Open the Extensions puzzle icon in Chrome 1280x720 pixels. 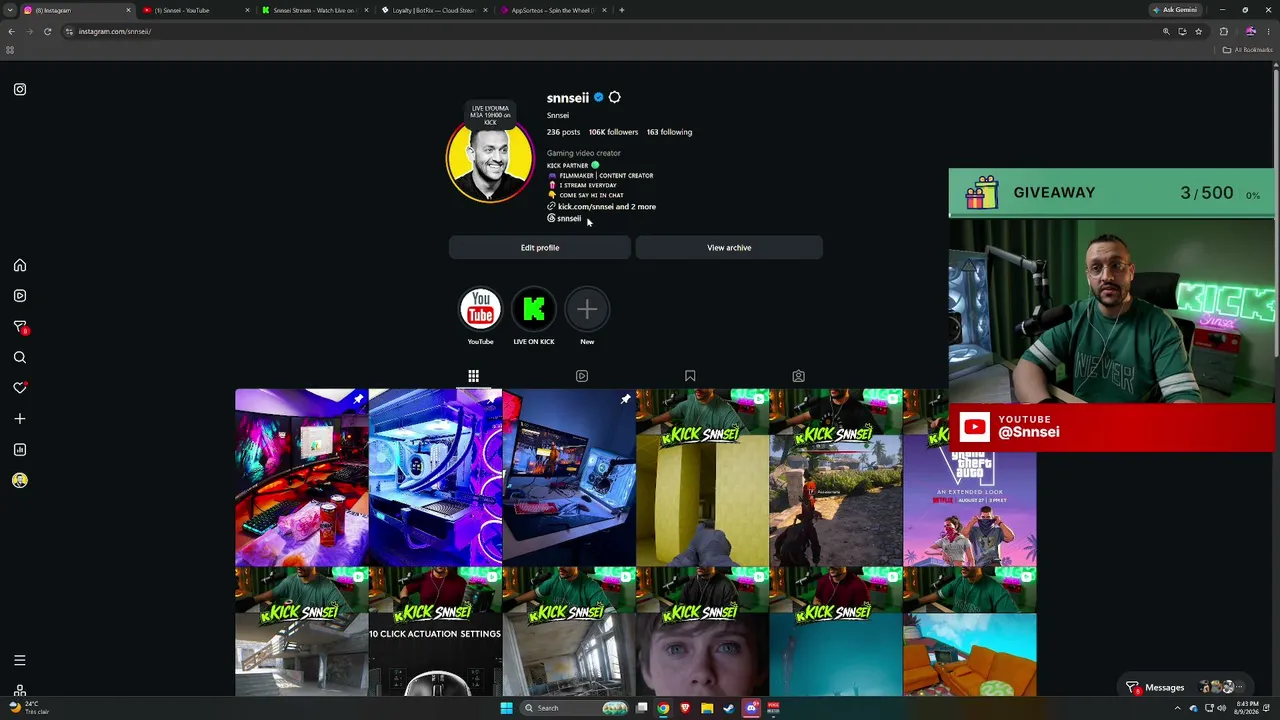pos(1224,31)
